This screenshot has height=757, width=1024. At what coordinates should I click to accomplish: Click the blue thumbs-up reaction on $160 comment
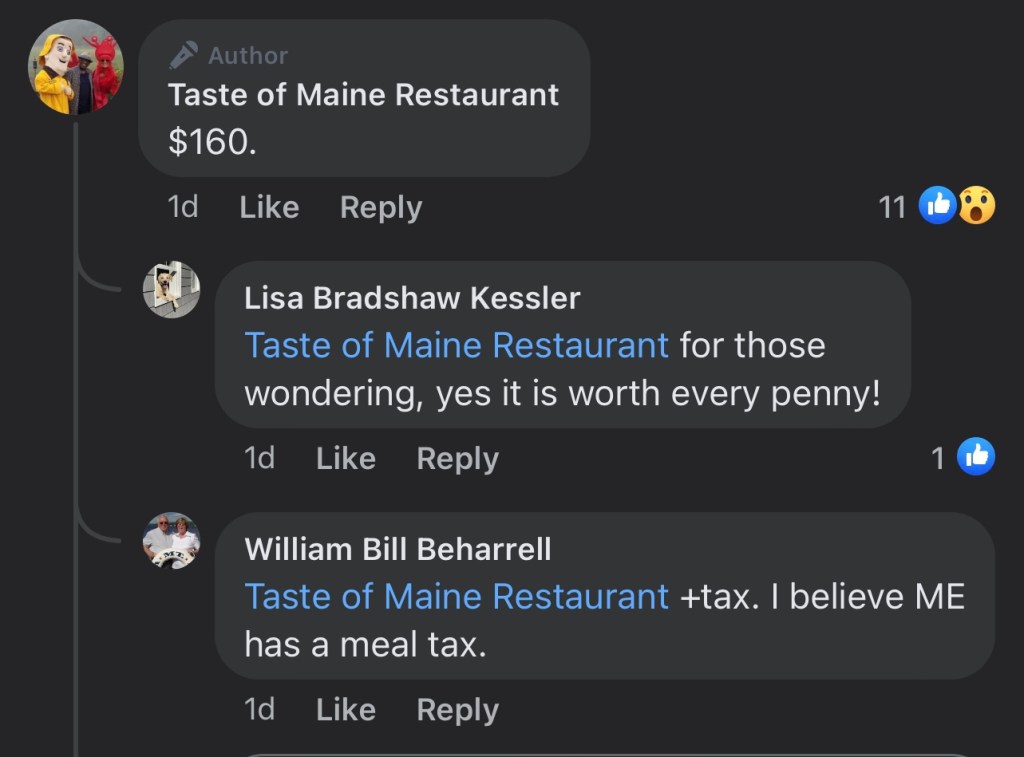938,206
